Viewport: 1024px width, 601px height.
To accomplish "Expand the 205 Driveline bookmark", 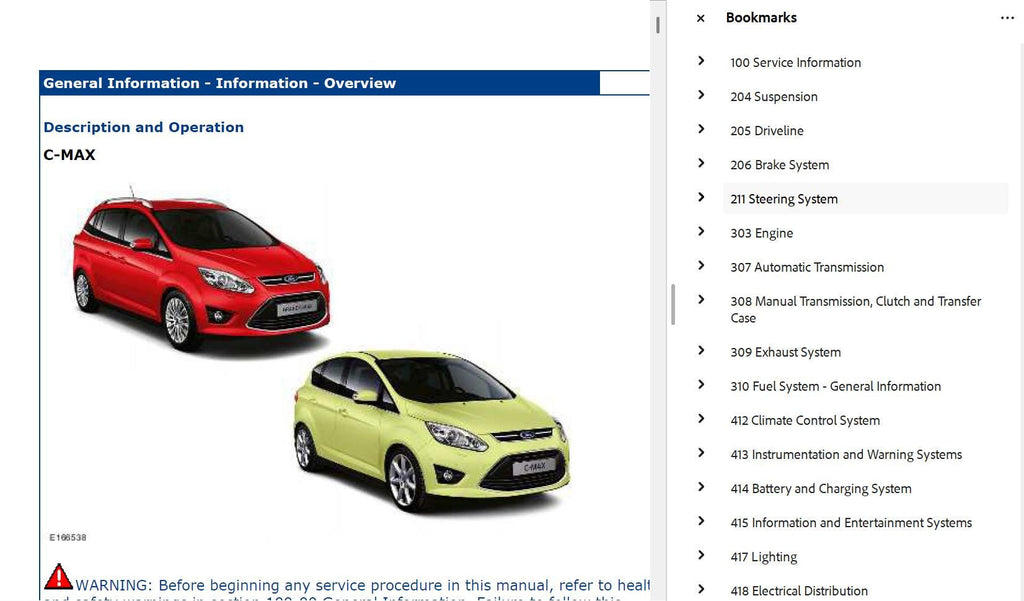I will (x=701, y=129).
